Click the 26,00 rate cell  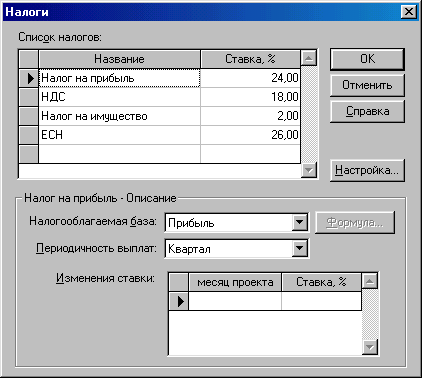(x=250, y=135)
